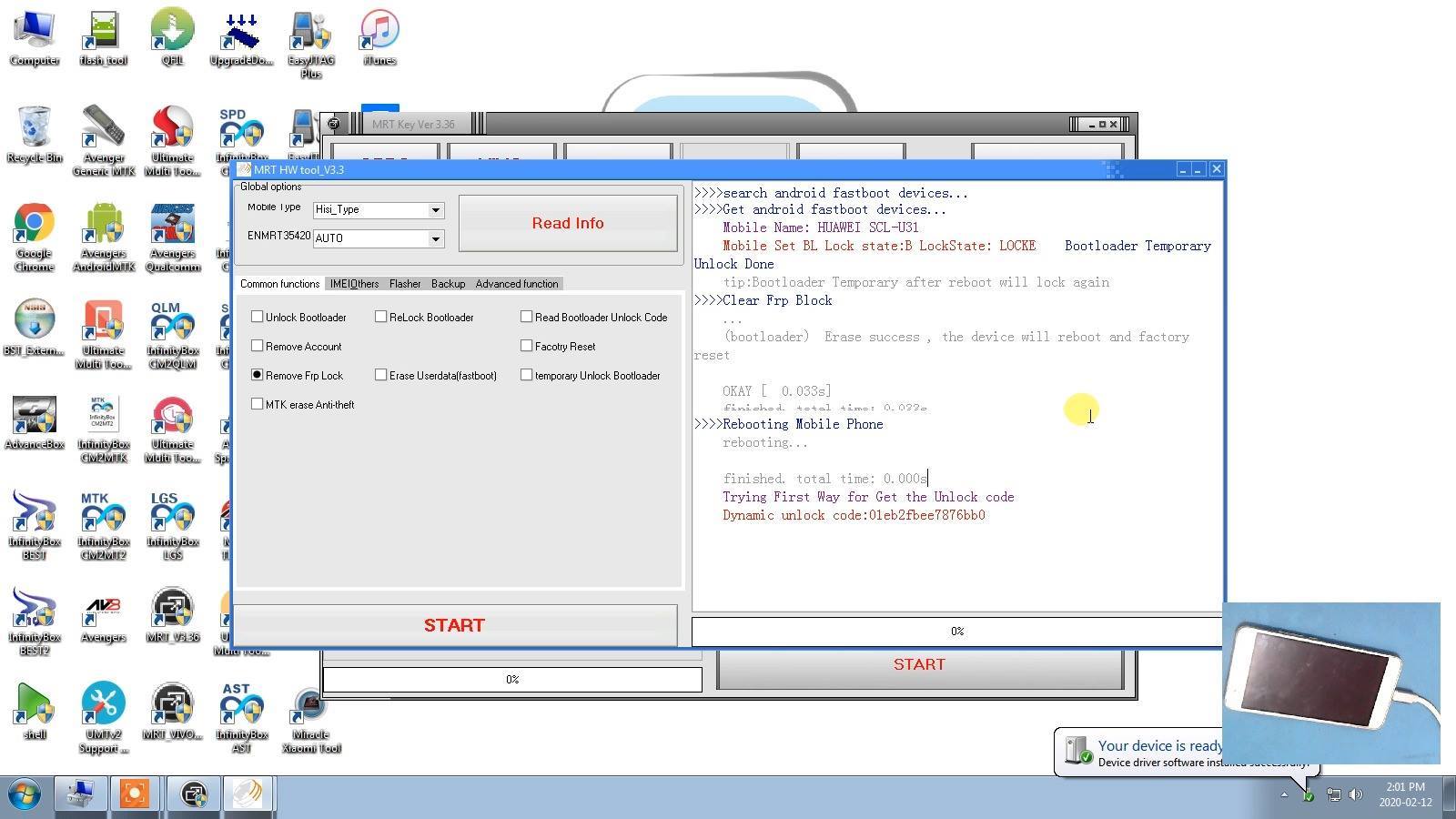Select the InfinityBox BEST shortcut
Screen dimensions: 1456x819
[x=35, y=526]
